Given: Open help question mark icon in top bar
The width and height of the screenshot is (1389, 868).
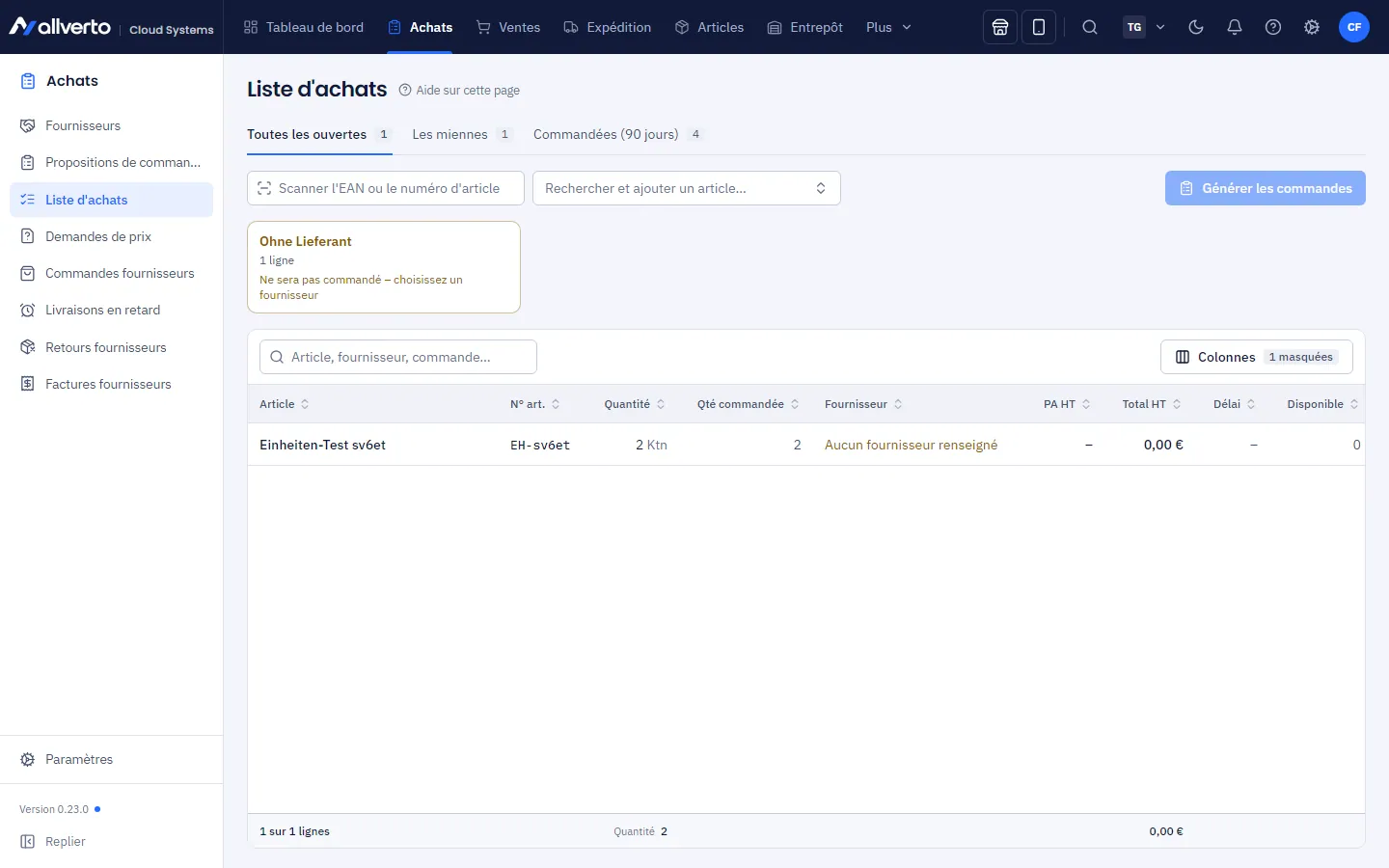Looking at the screenshot, I should pos(1273,27).
